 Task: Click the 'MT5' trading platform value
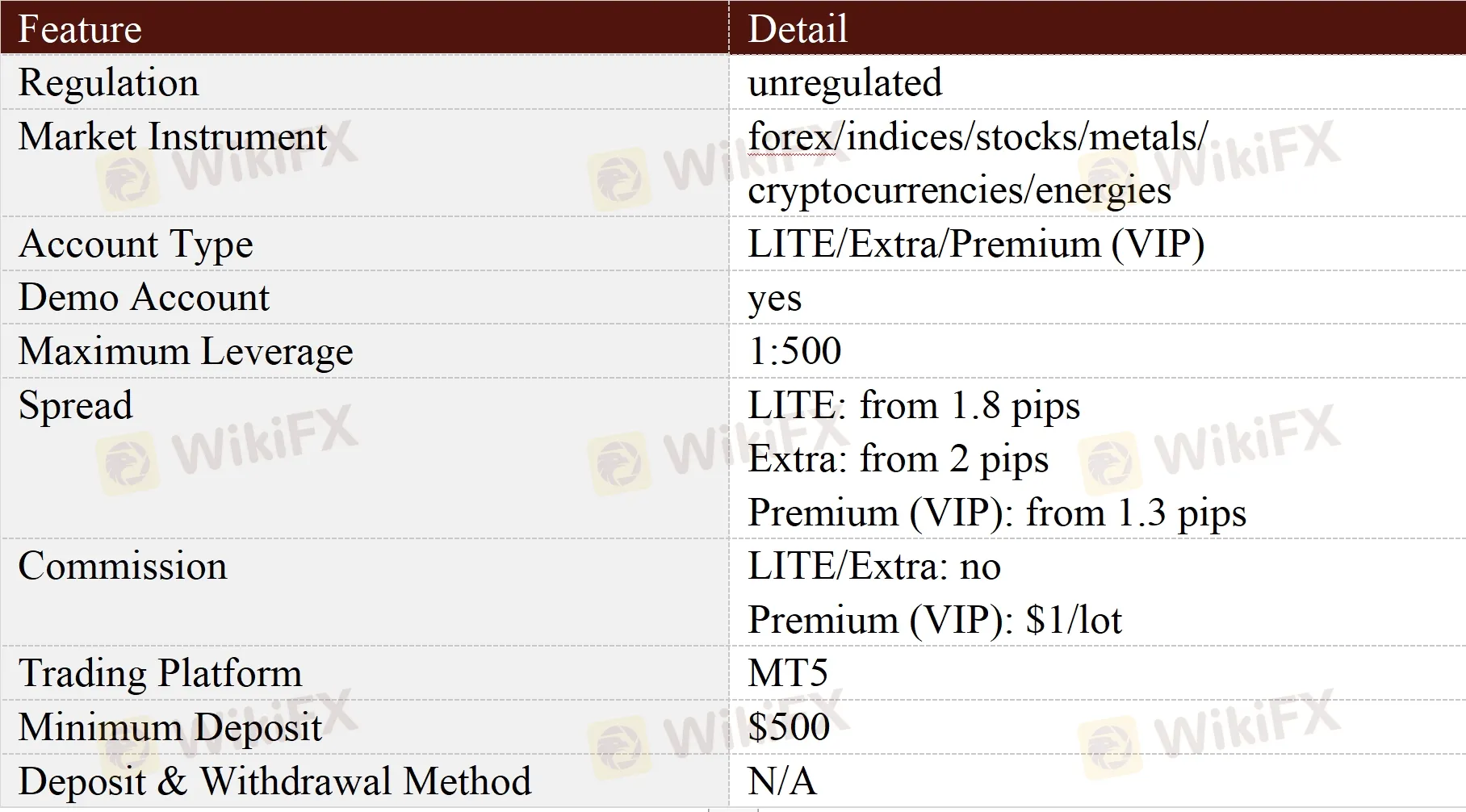(x=788, y=673)
